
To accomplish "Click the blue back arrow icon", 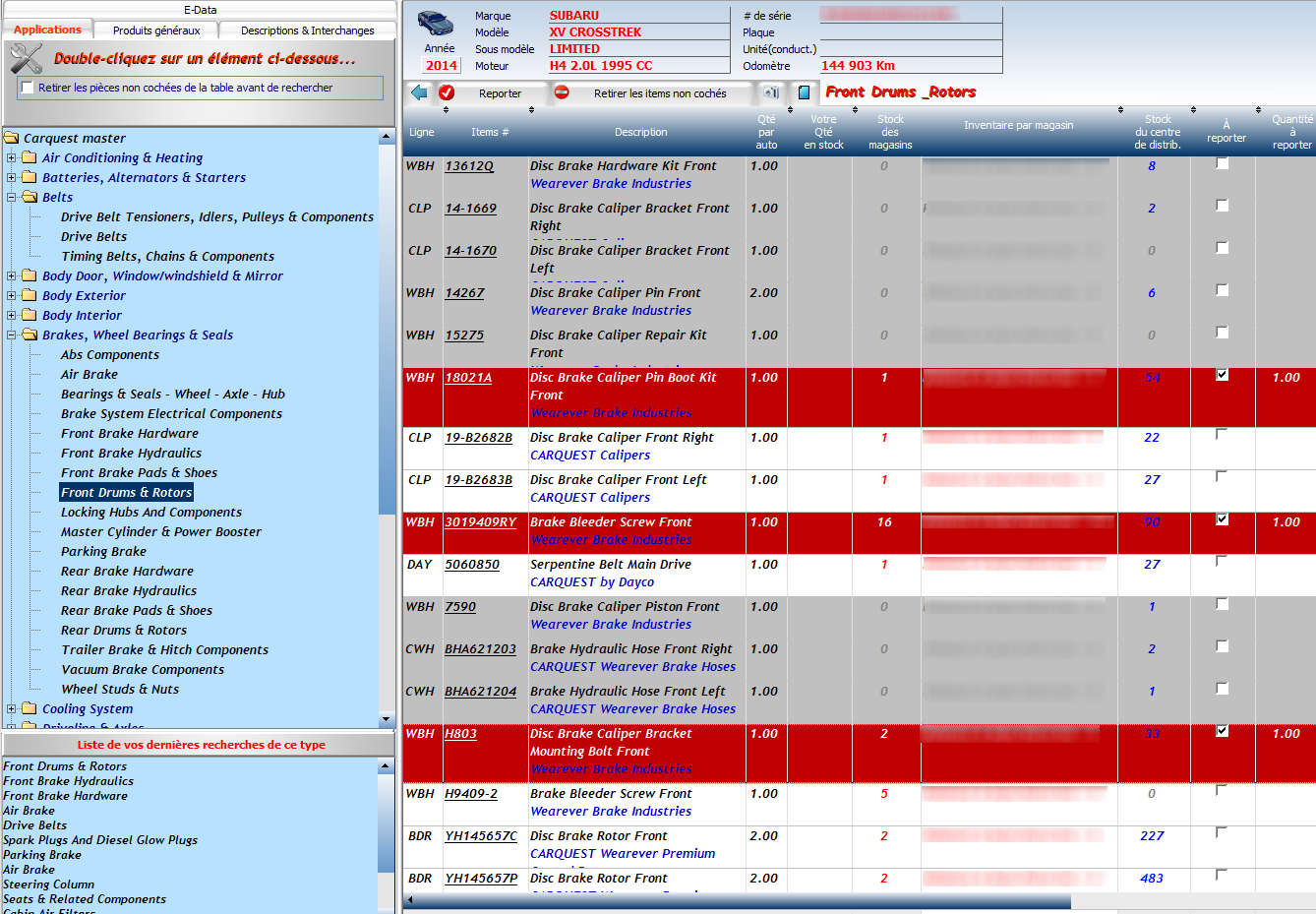I will [x=420, y=92].
